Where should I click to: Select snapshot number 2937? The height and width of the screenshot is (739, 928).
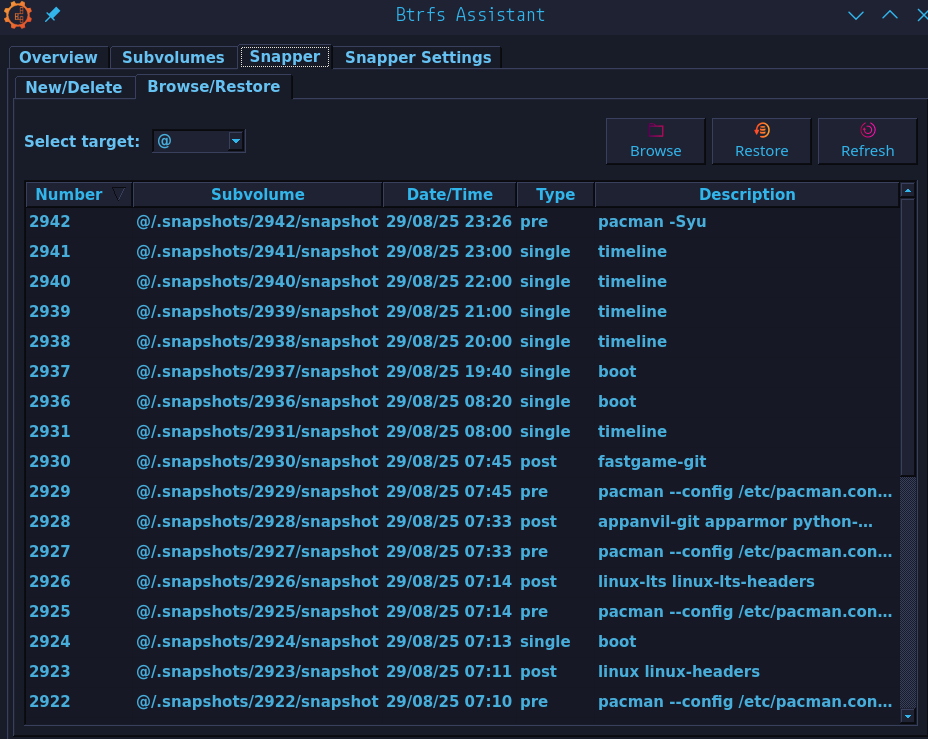50,372
